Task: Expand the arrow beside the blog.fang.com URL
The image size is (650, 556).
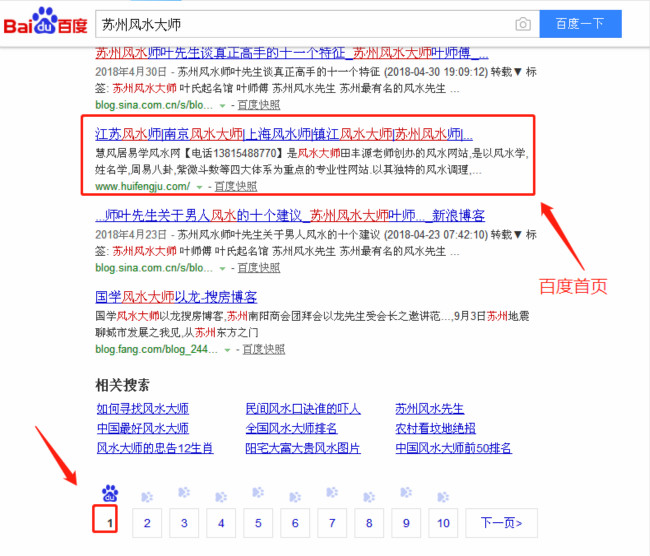Action: (x=227, y=351)
